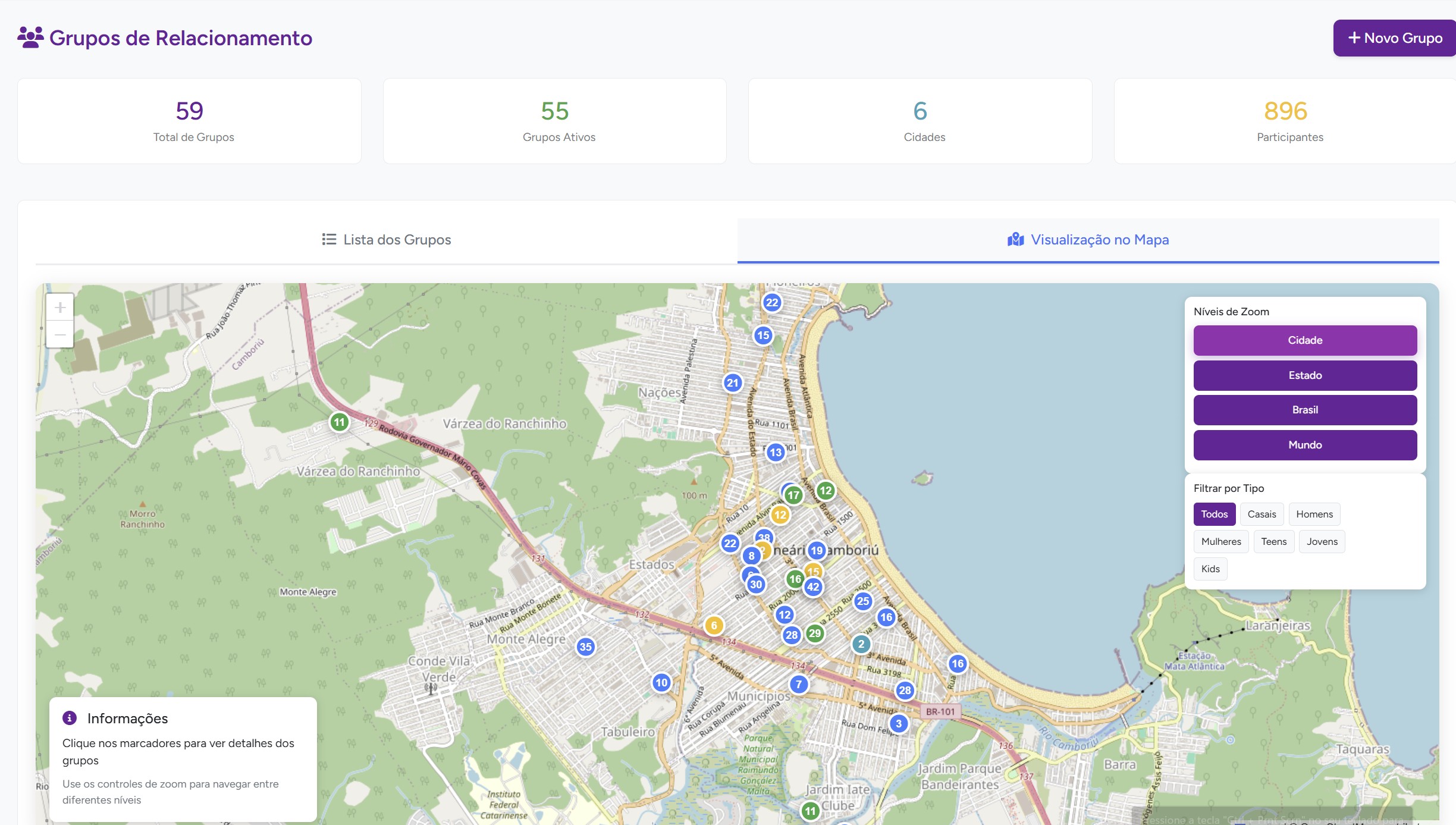Click blue marker 10 near Tabuleiro
Image resolution: width=1456 pixels, height=825 pixels.
[x=661, y=682]
